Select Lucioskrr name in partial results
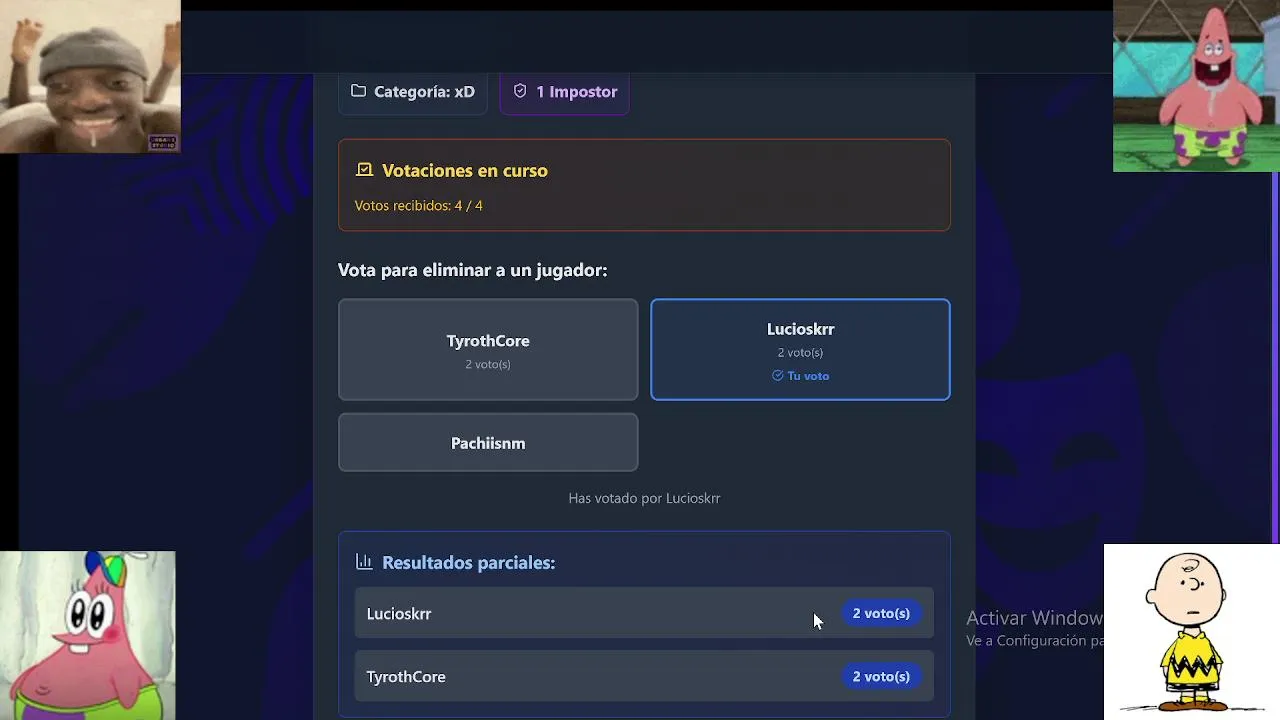 [x=399, y=614]
